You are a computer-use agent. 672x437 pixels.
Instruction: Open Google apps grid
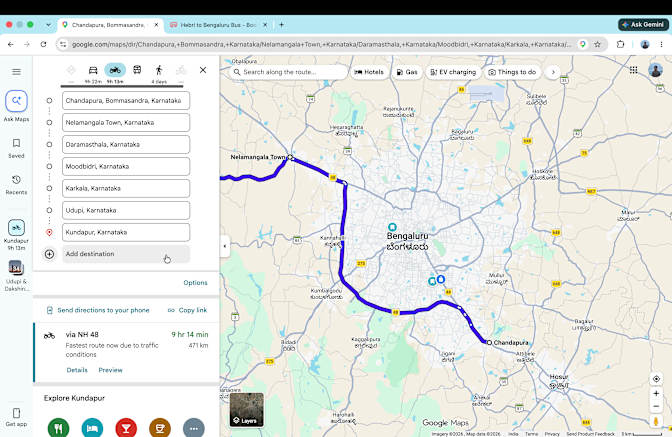633,70
